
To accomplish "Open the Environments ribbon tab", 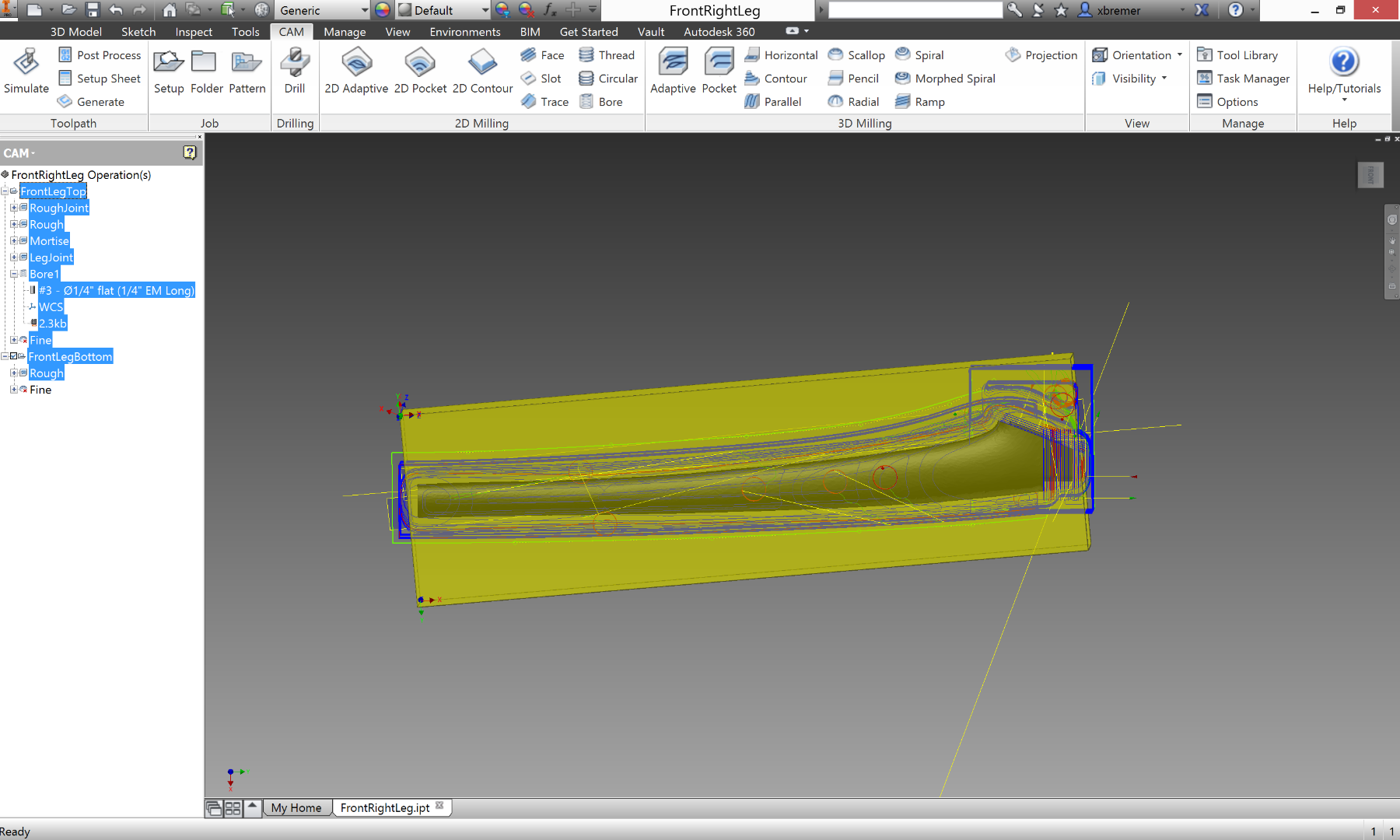I will (465, 32).
